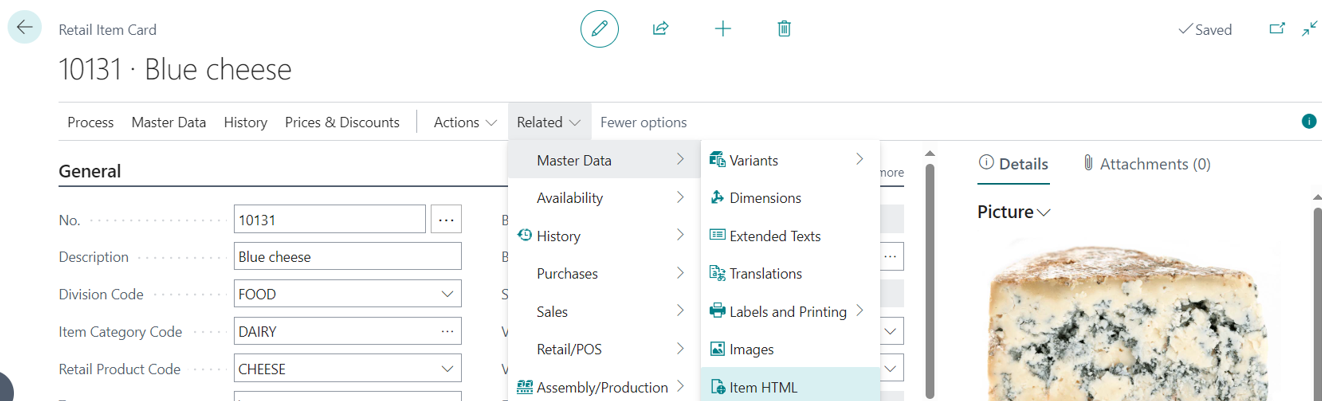
Task: Click the ellipsis button beside No. field
Action: [x=446, y=219]
